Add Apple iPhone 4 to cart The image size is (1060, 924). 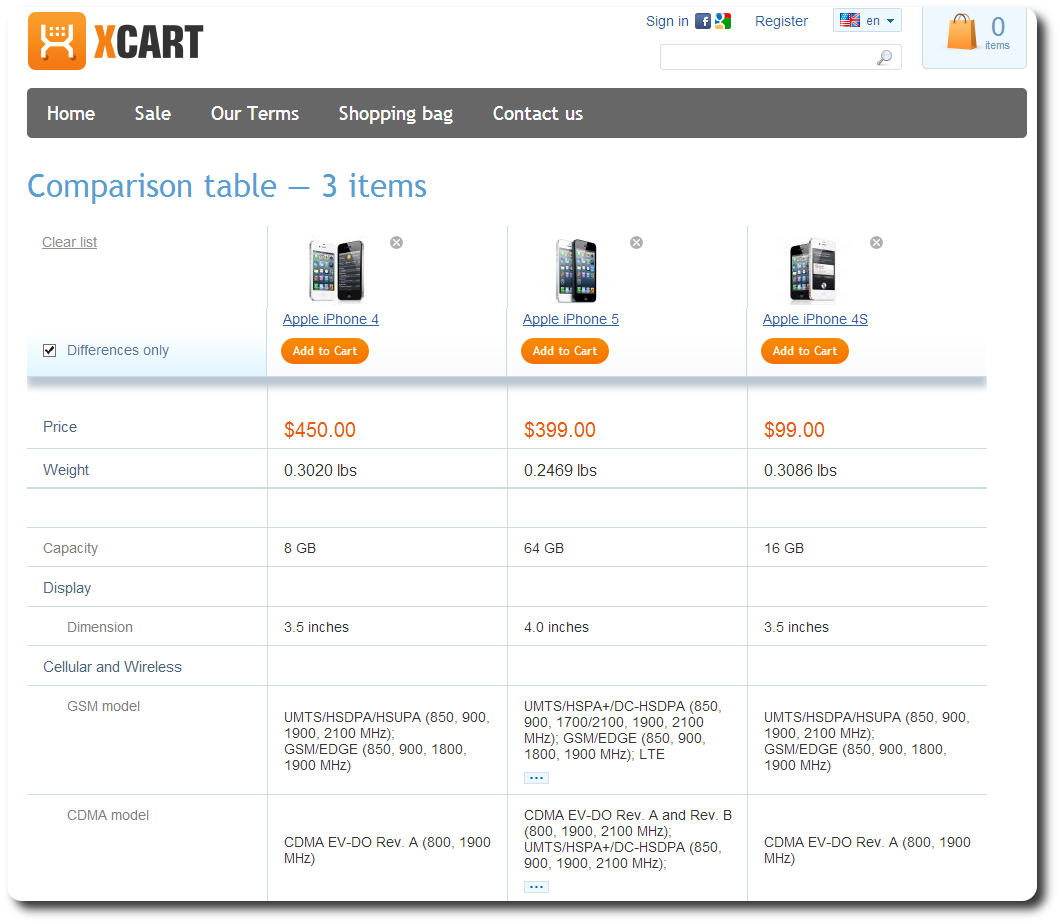[325, 351]
